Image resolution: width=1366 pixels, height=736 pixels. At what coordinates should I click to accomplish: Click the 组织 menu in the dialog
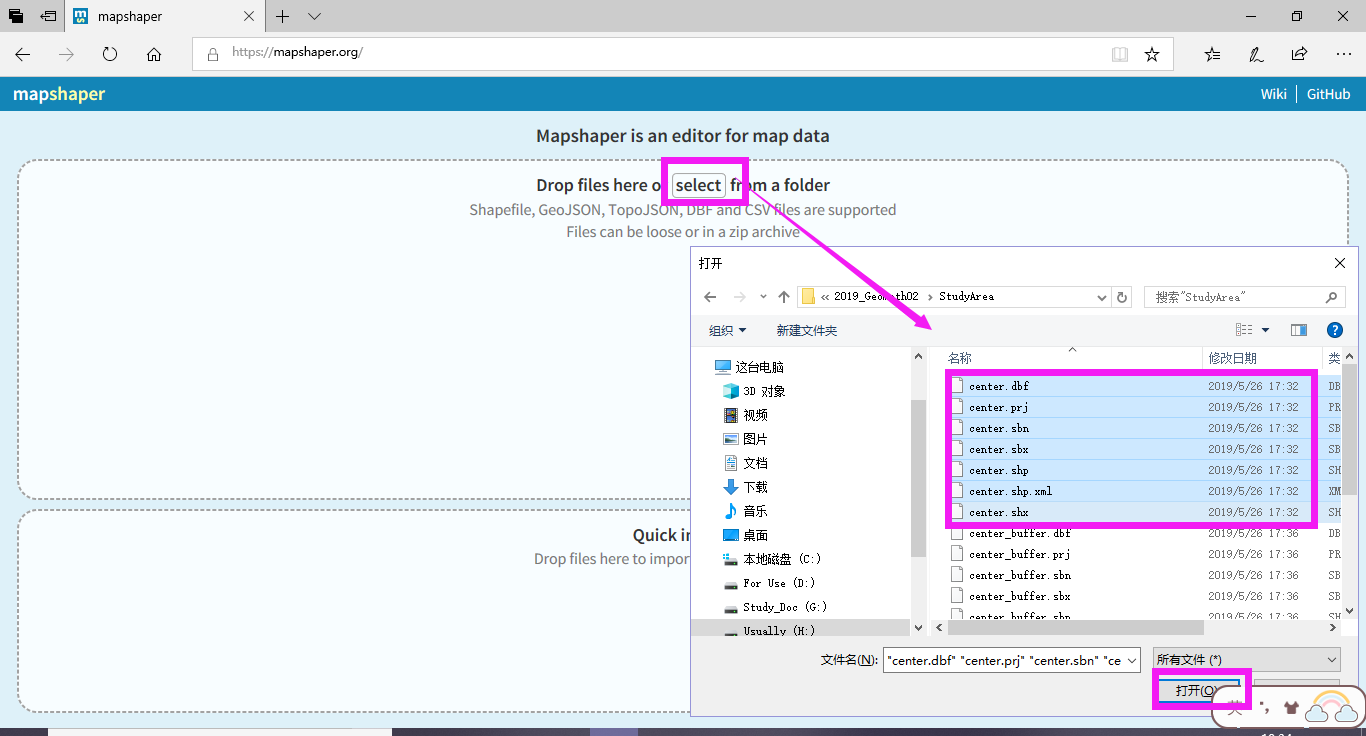[x=728, y=329]
